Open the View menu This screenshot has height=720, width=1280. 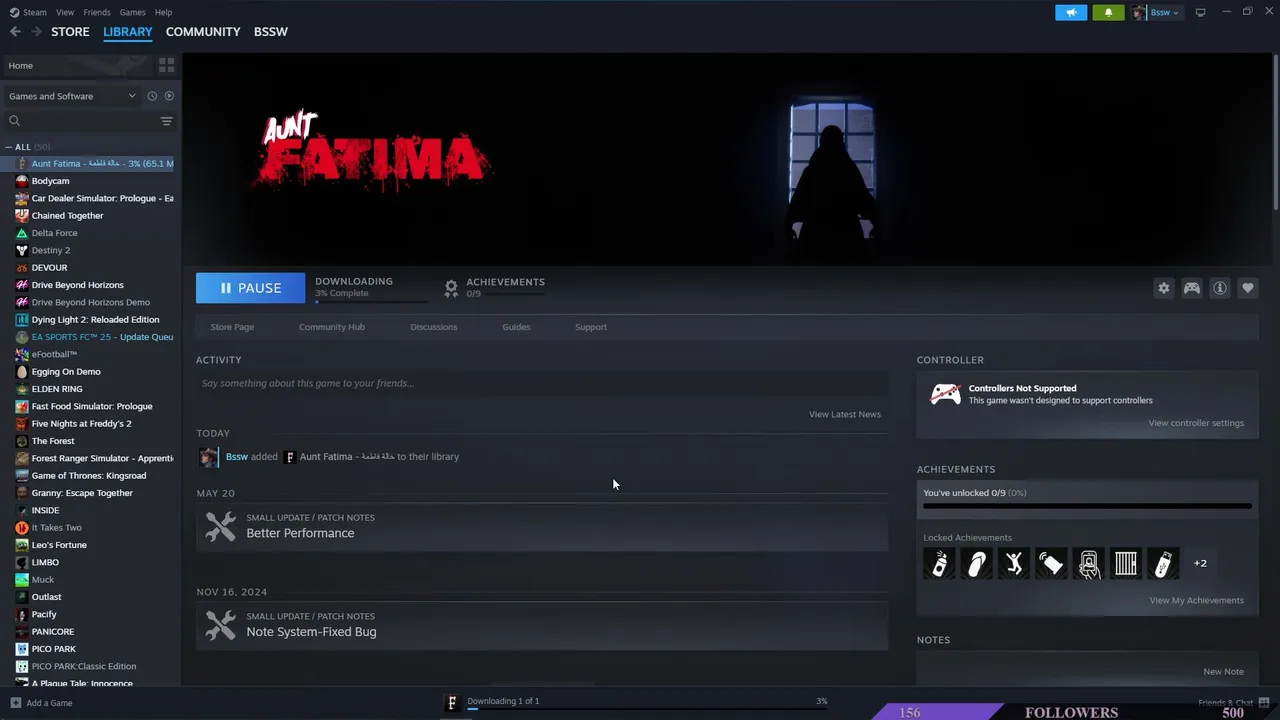coord(65,12)
